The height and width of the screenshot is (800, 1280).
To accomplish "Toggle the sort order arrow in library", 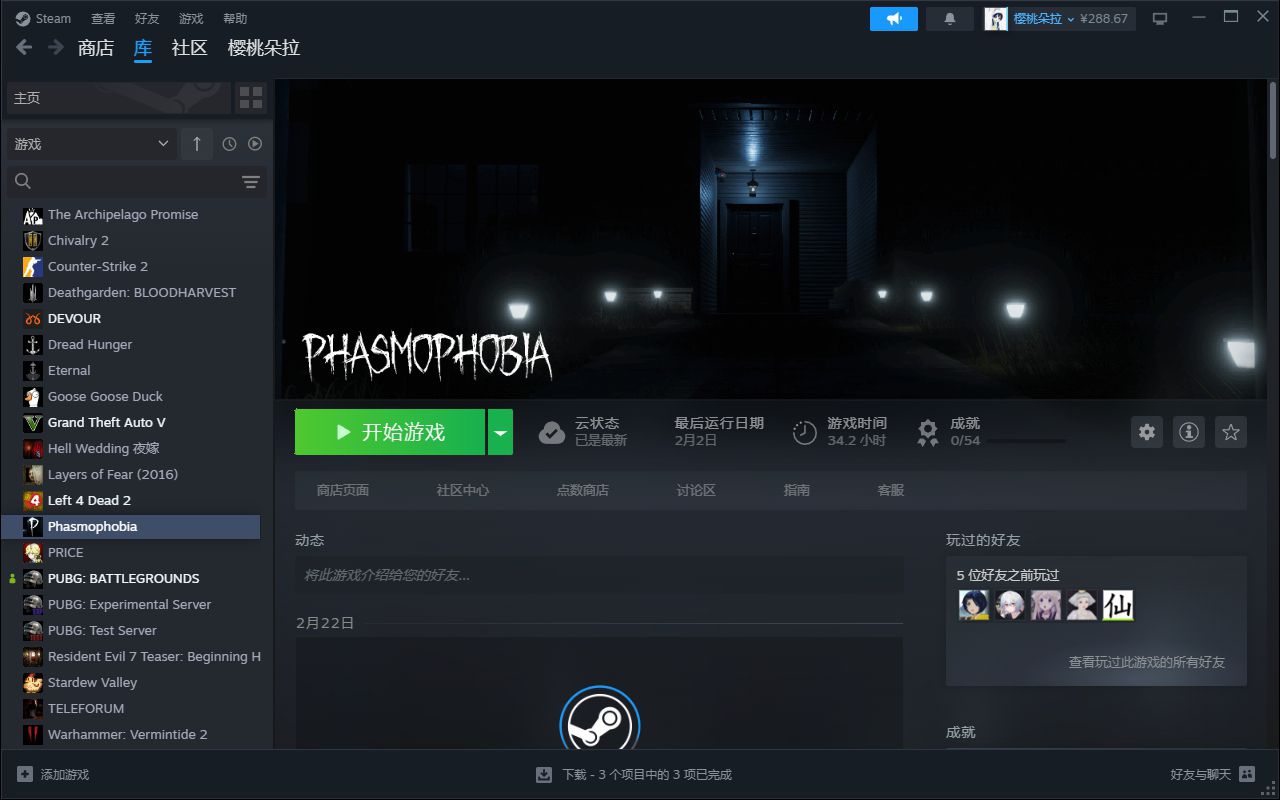I will coord(196,144).
